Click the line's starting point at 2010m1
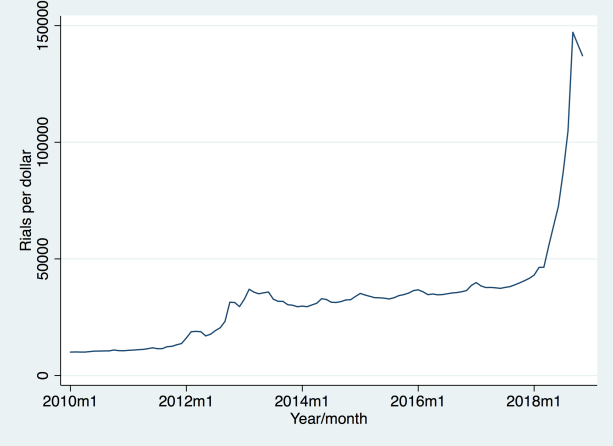 click(70, 352)
